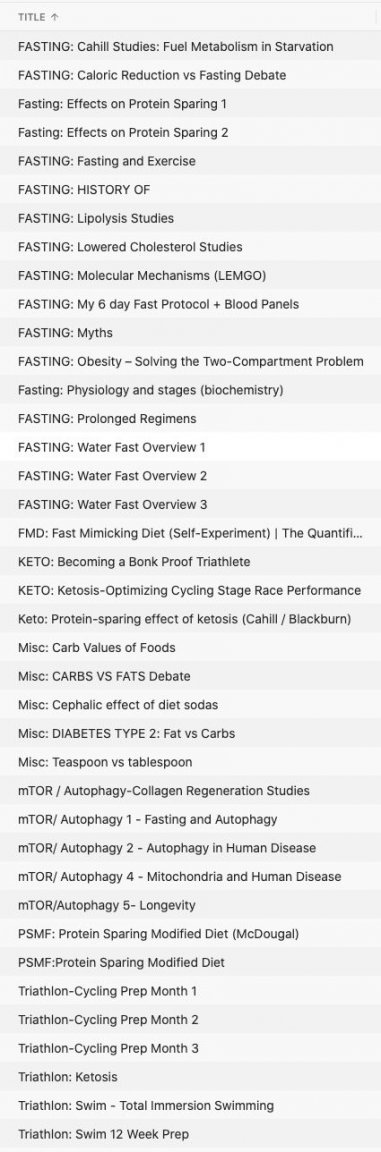Open FASTING: Water Fast Overview 1
This screenshot has width=381, height=1152.
(190, 447)
